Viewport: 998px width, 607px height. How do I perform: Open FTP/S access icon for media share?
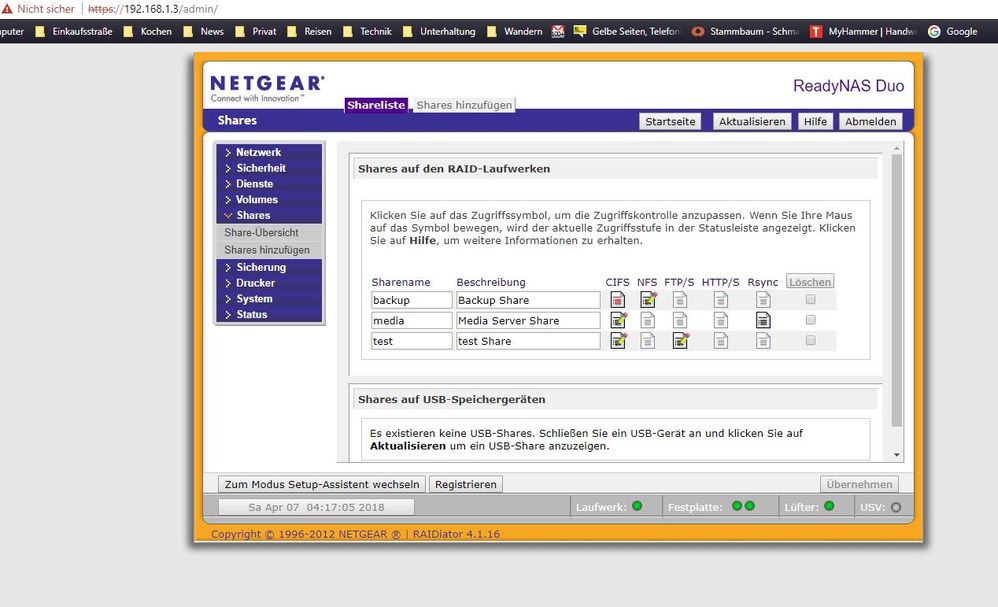click(680, 320)
